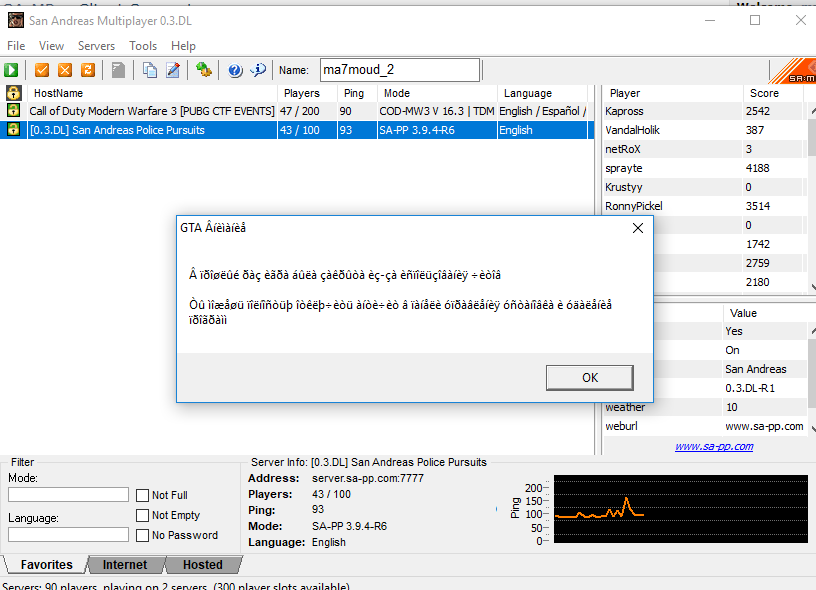Click the Player column header
The width and height of the screenshot is (816, 590).
click(672, 93)
